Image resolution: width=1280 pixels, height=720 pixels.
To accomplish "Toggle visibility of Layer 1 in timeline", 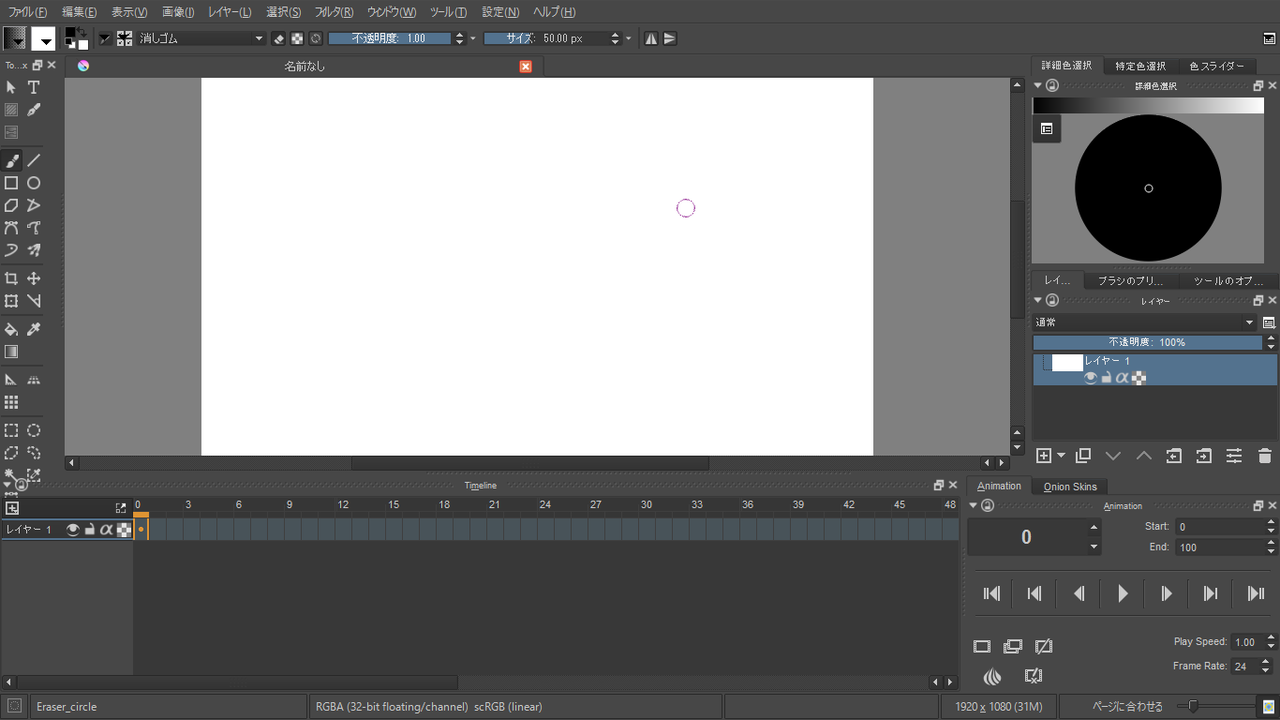I will point(72,530).
